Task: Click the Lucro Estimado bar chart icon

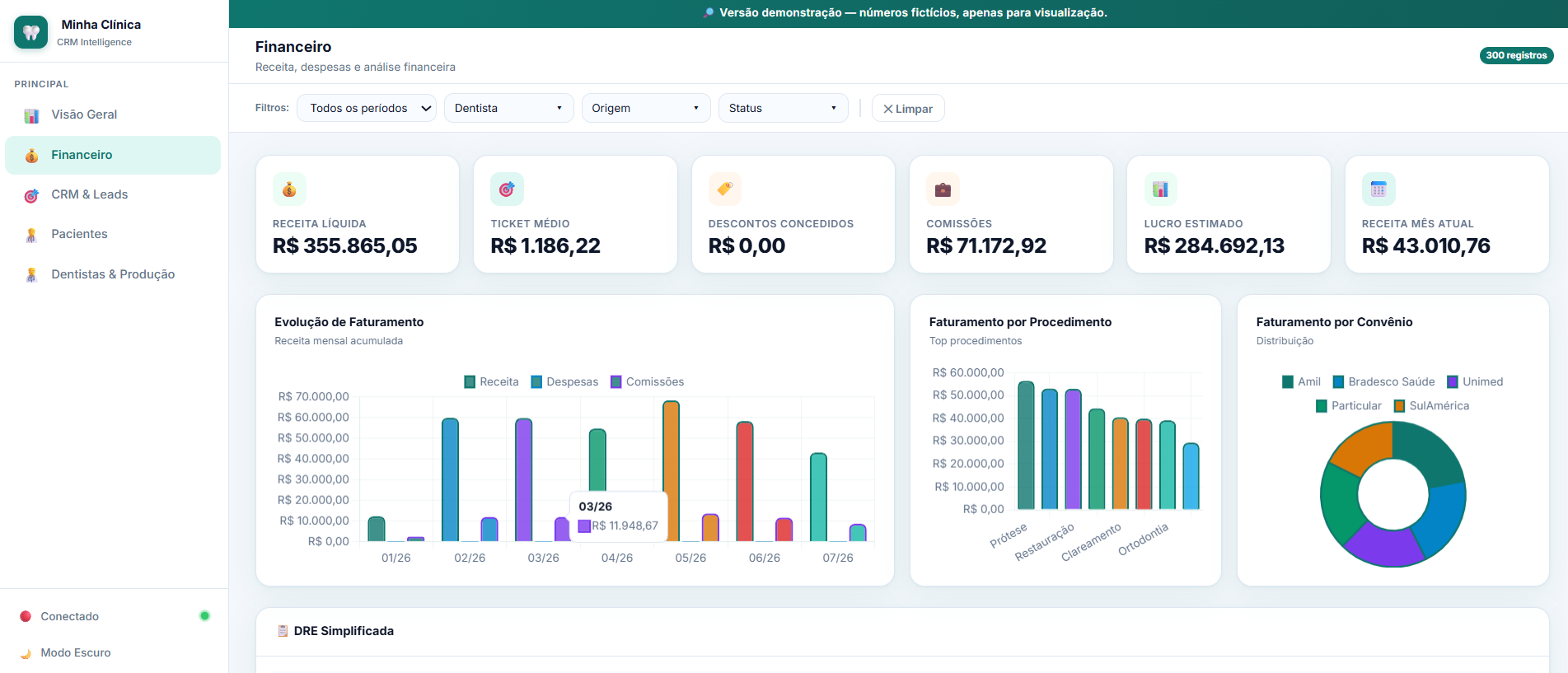Action: tap(1160, 189)
